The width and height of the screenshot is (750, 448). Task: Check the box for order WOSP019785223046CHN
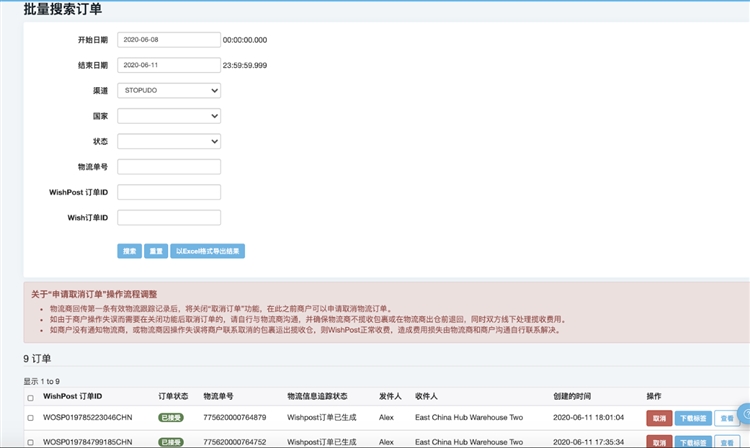(x=31, y=418)
